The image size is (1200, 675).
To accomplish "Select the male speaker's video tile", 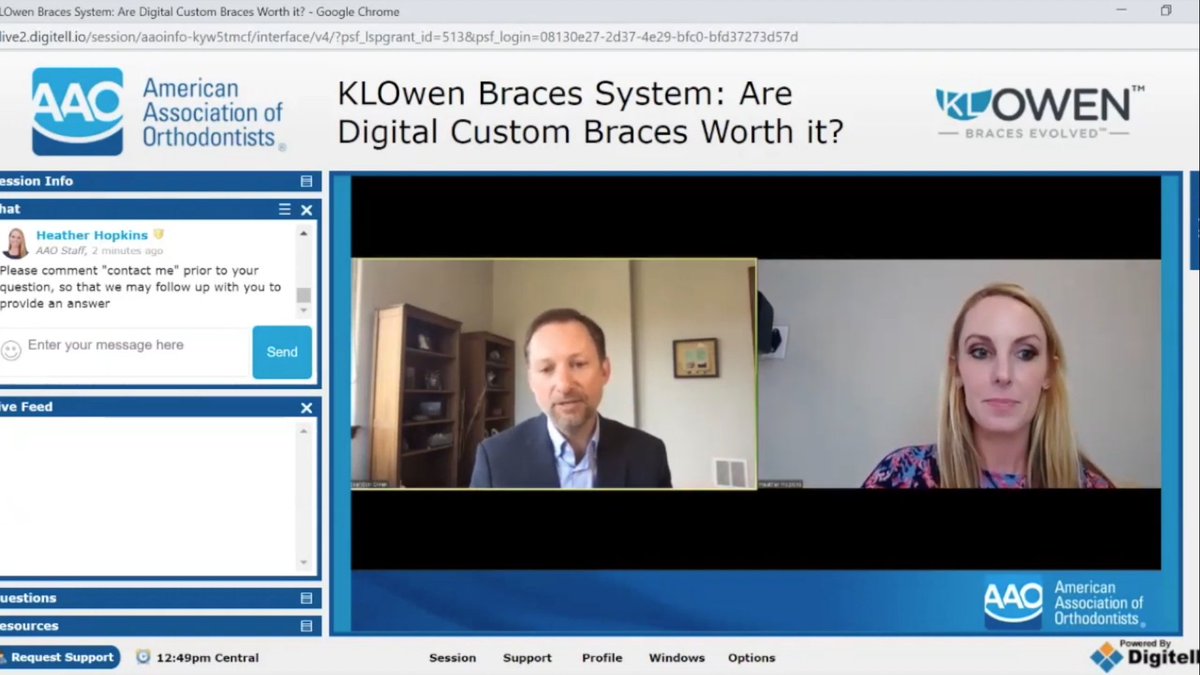I will (x=554, y=374).
